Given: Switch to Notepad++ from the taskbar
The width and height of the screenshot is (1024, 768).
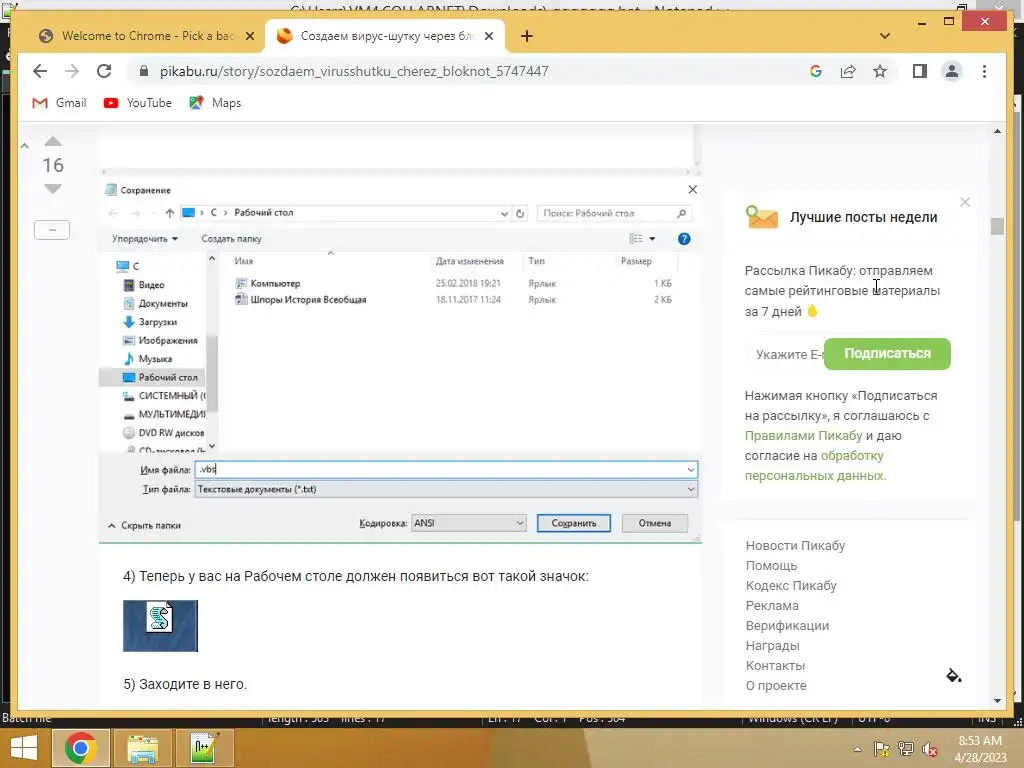Looking at the screenshot, I should click(205, 748).
